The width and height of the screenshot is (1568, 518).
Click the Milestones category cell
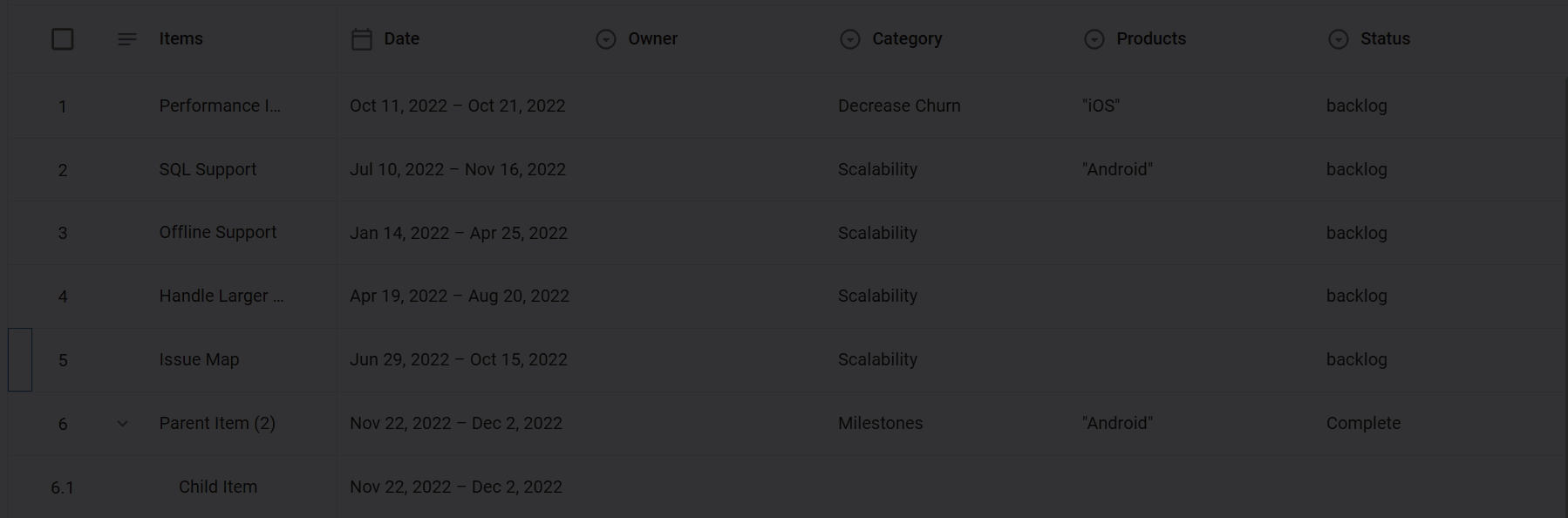(x=880, y=424)
